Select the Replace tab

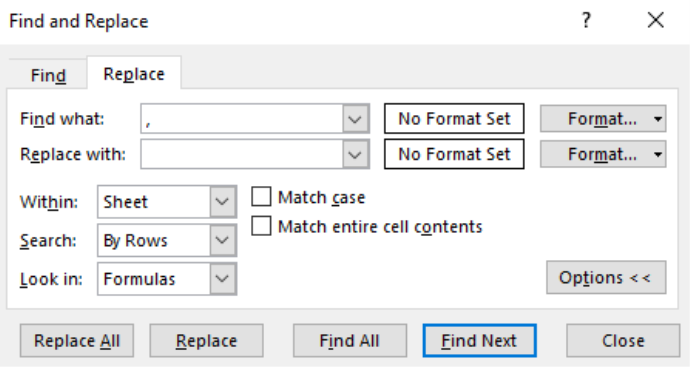click(x=134, y=73)
